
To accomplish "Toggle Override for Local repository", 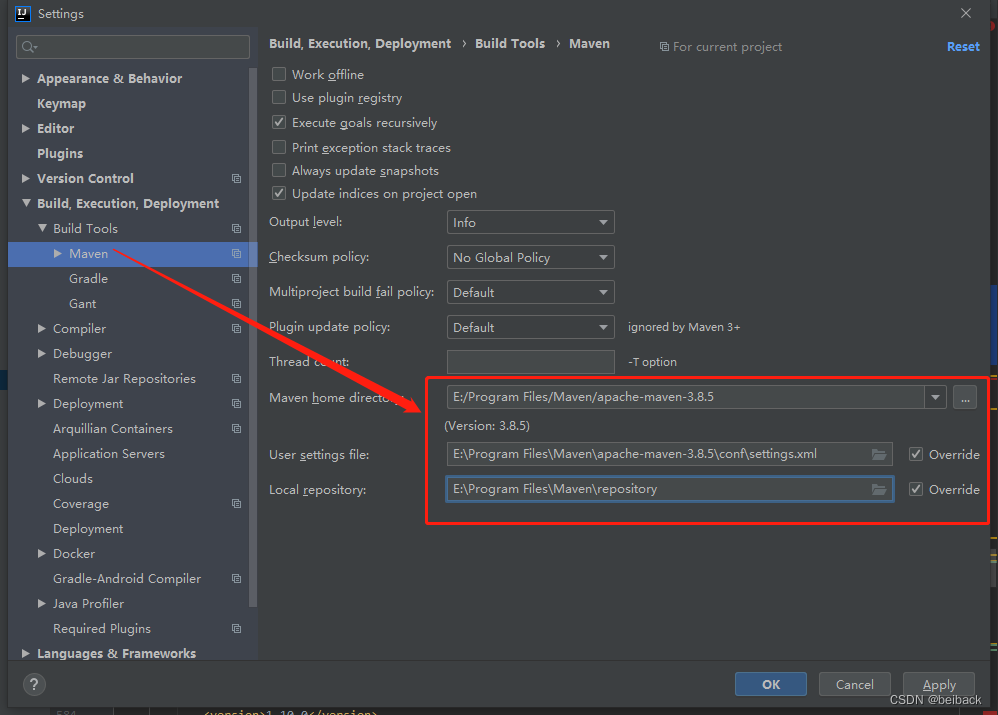I will point(916,490).
